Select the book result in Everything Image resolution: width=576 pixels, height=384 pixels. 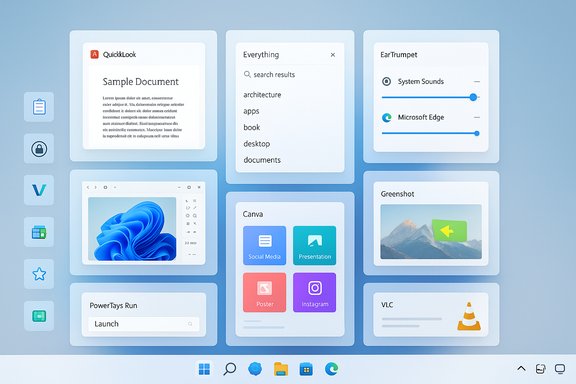[x=252, y=128]
